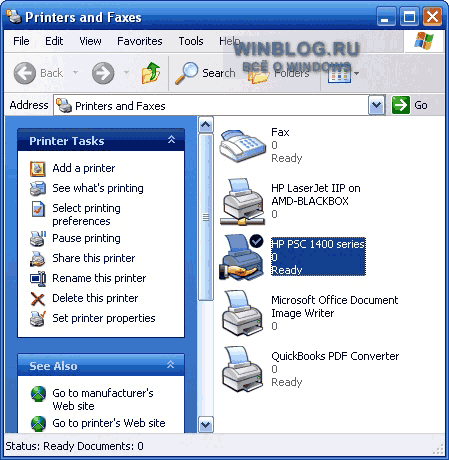
Task: Select the Fax printer icon
Action: pos(243,146)
